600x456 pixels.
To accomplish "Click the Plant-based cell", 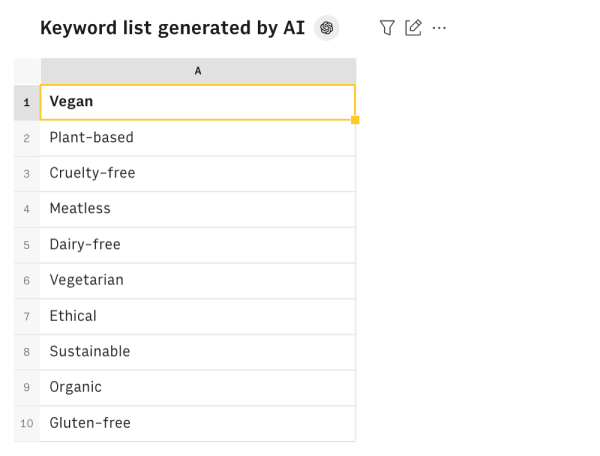I will tap(197, 138).
